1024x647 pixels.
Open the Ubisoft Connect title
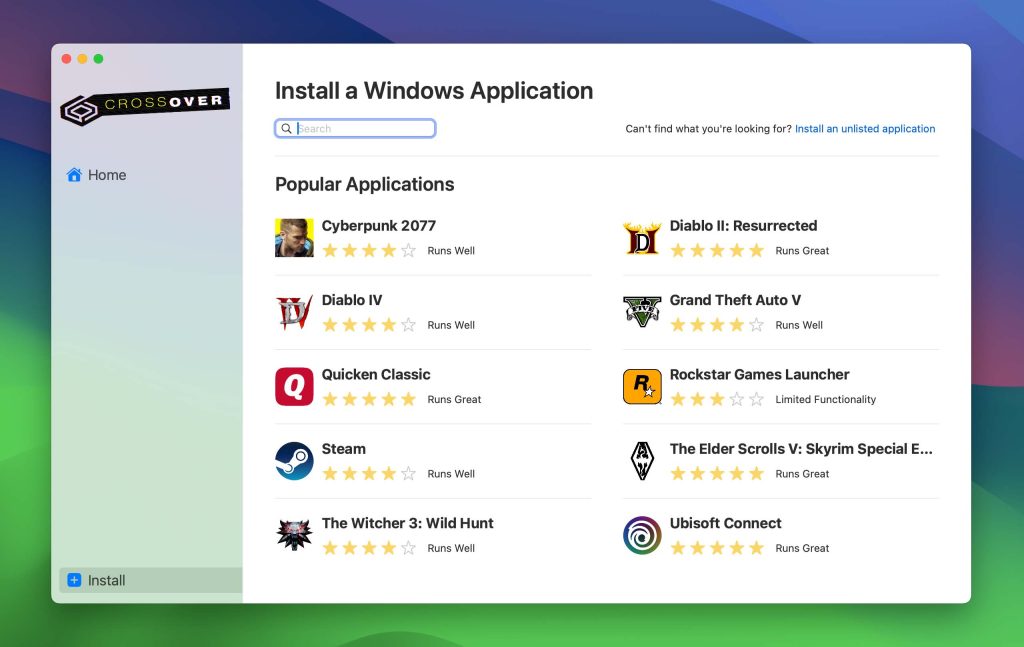(725, 523)
